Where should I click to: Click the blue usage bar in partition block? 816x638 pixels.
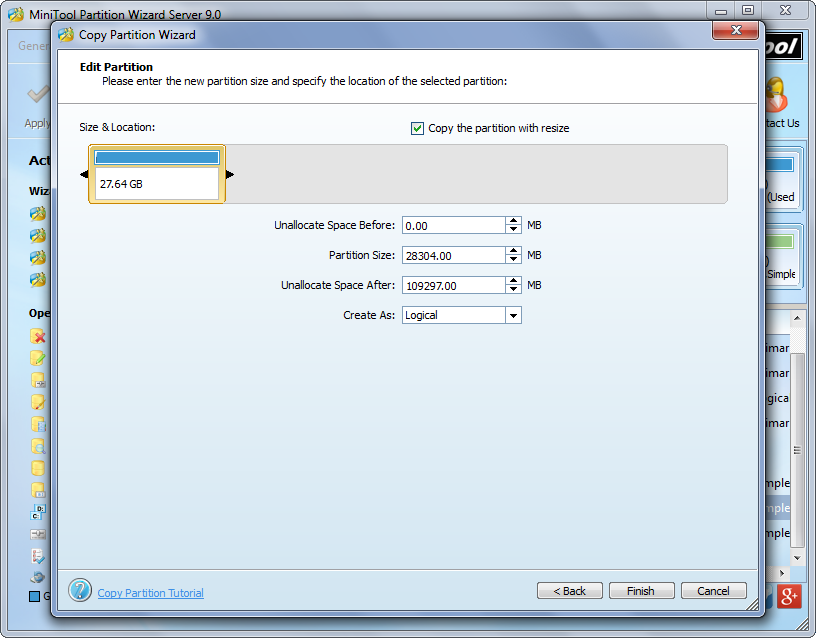pyautogui.click(x=157, y=158)
